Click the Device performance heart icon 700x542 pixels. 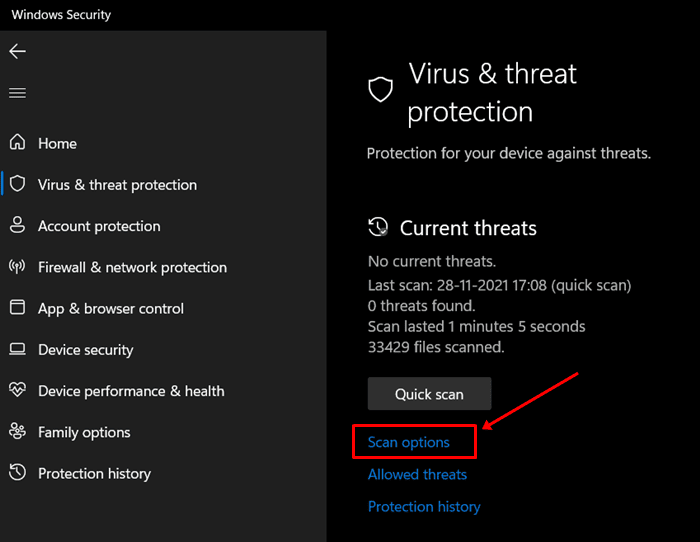pos(17,391)
